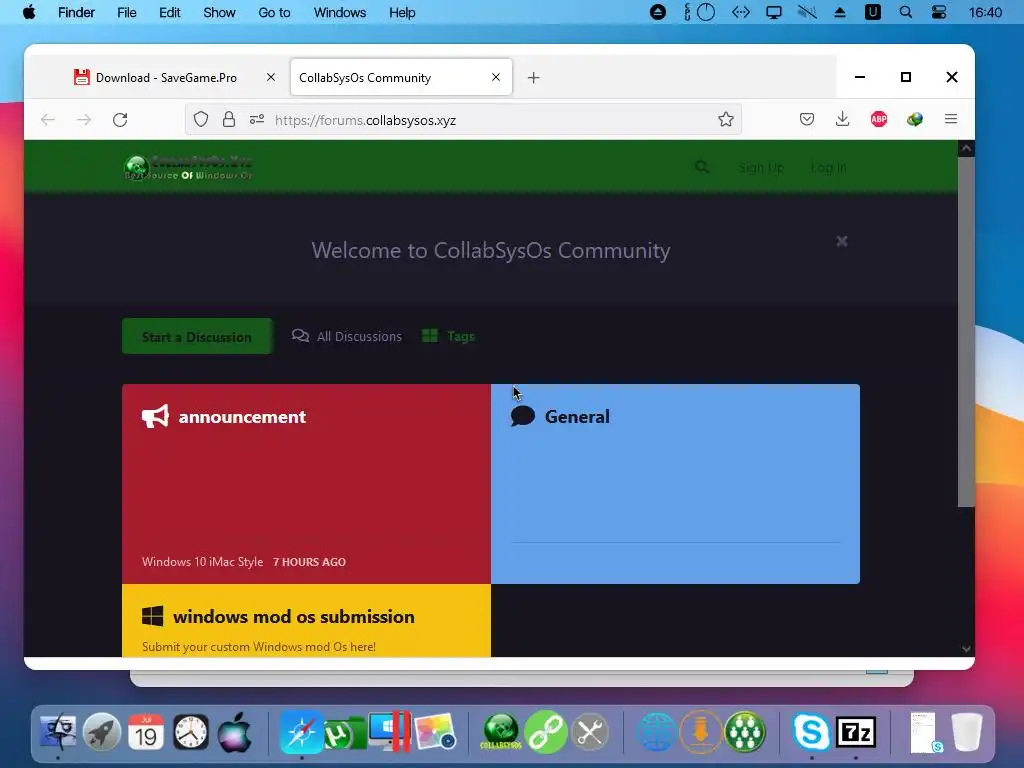Open the colorful Apple logo dock icon

tap(234, 732)
